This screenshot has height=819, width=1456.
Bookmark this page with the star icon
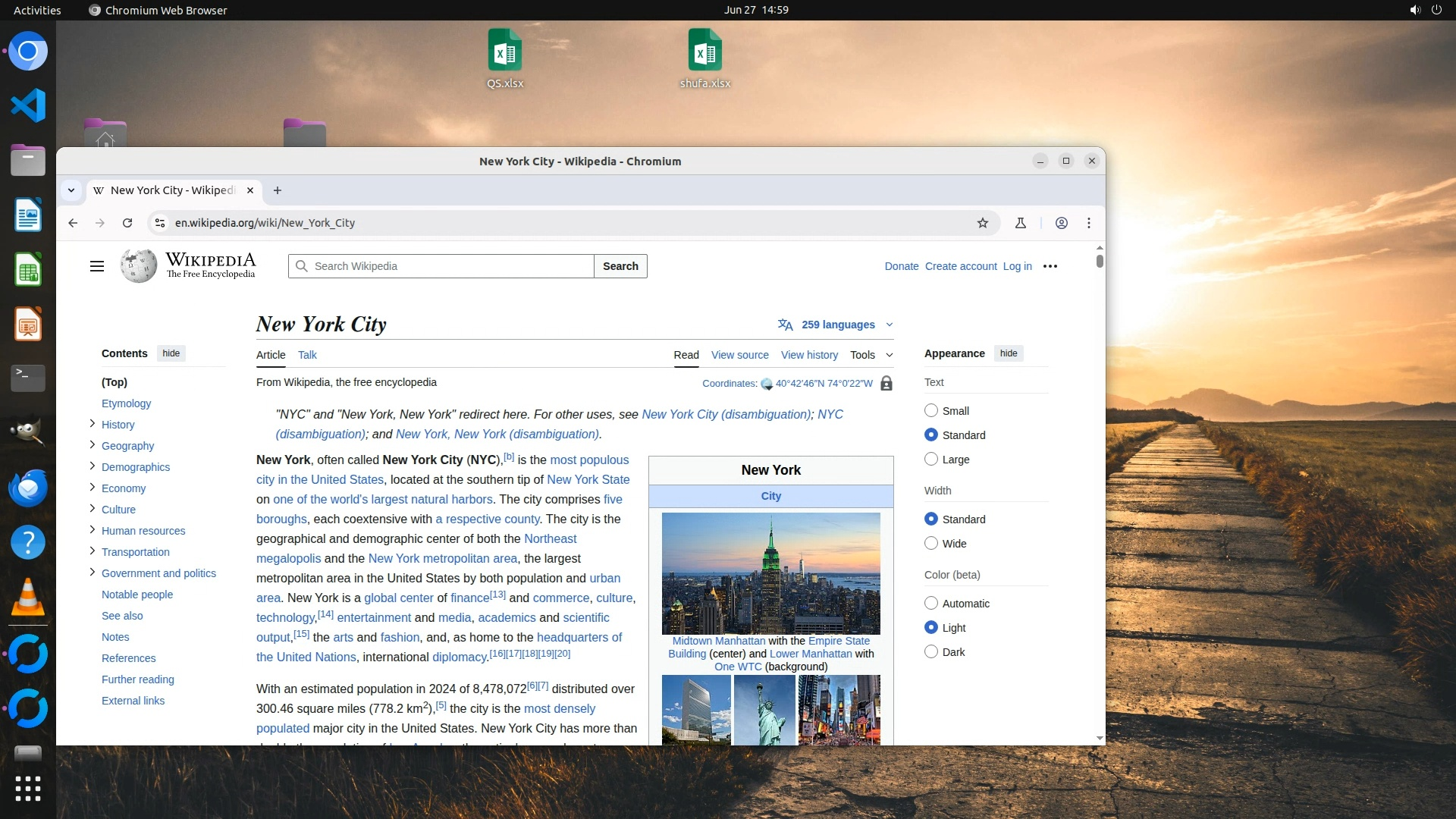[x=983, y=223]
